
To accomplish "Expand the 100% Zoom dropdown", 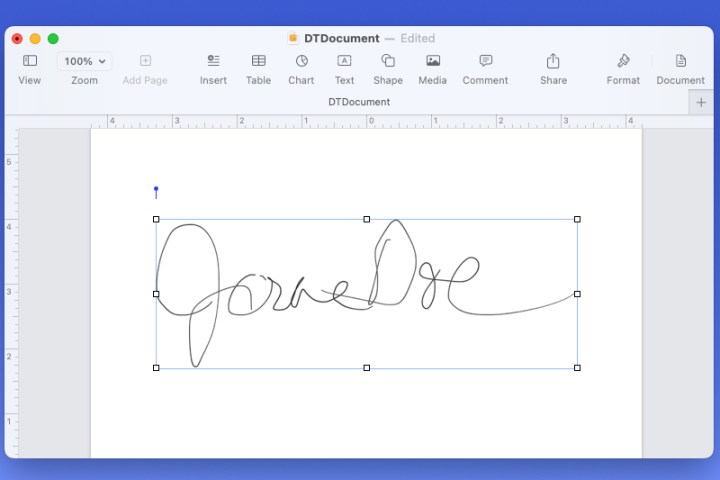I will (x=84, y=62).
